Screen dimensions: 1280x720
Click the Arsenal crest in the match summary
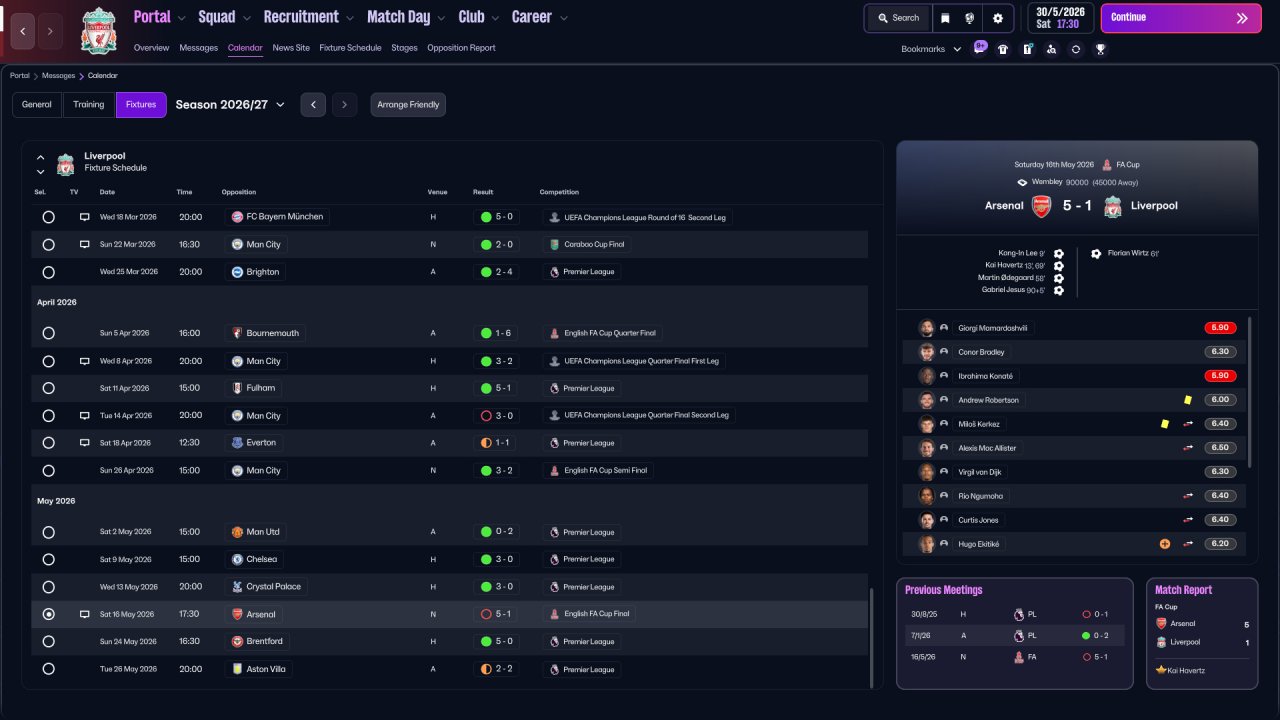pos(1042,206)
